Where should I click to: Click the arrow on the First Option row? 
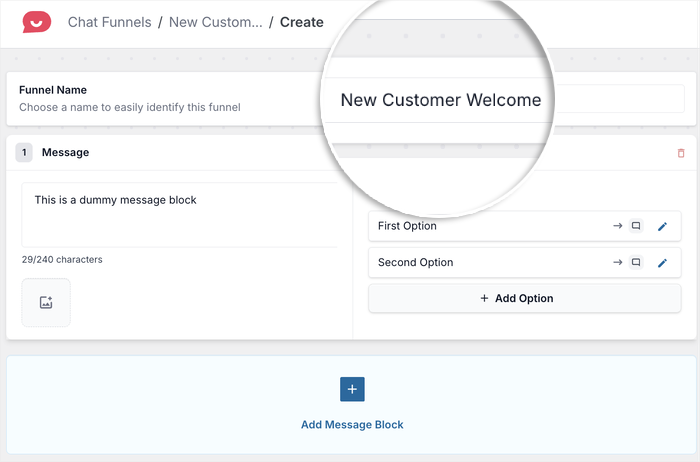(617, 226)
